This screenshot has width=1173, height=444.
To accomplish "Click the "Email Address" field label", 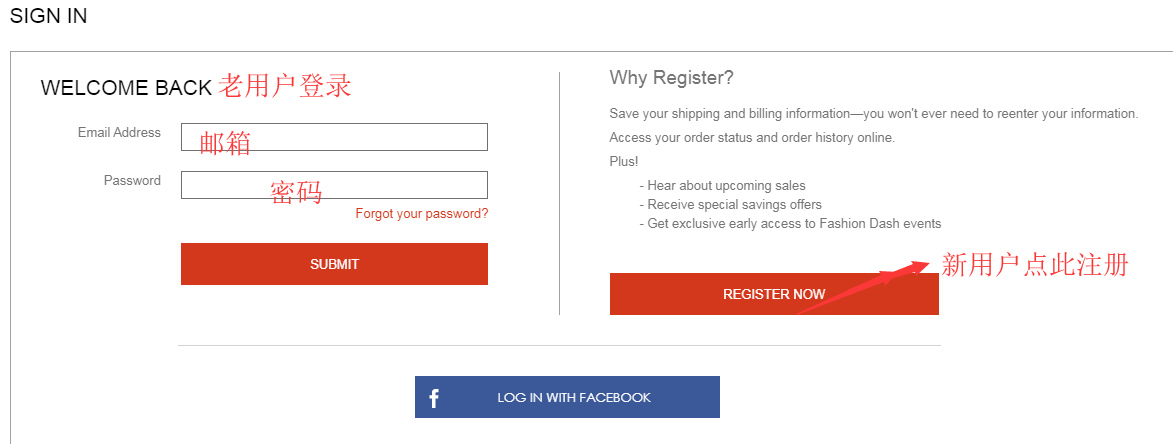I will point(119,133).
